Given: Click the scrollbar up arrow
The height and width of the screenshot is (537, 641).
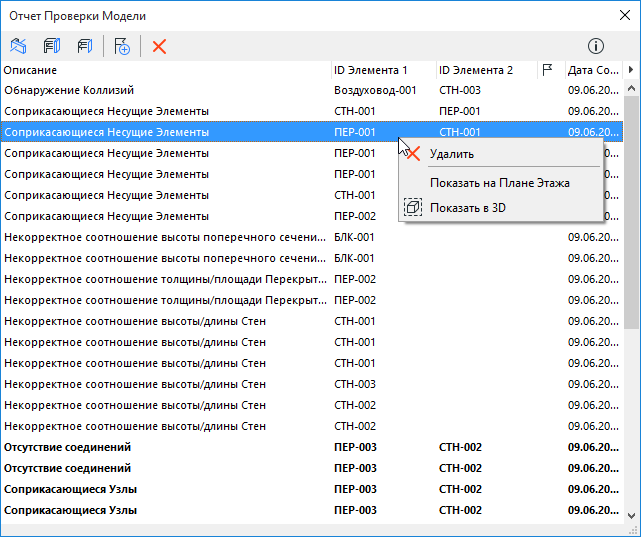Looking at the screenshot, I should coord(631,88).
